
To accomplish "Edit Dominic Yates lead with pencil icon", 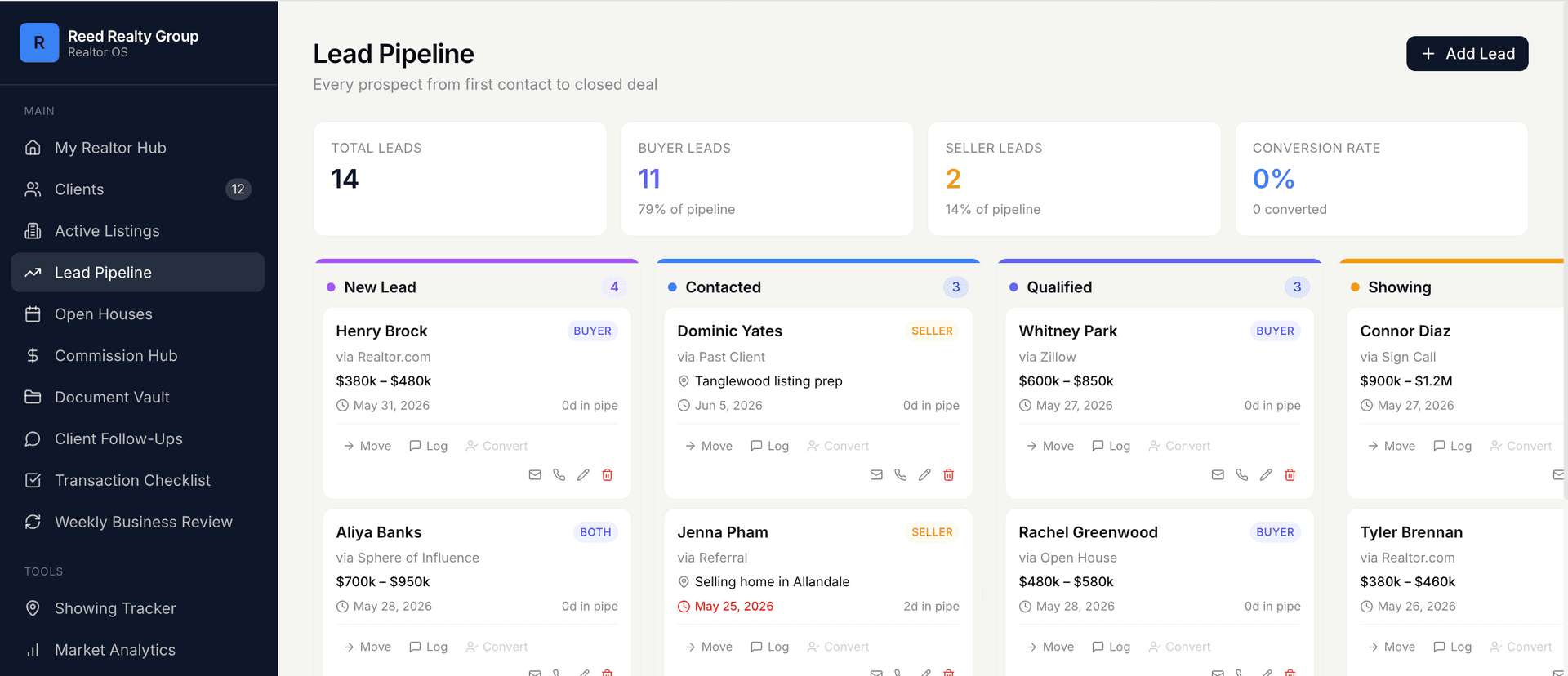I will [924, 474].
